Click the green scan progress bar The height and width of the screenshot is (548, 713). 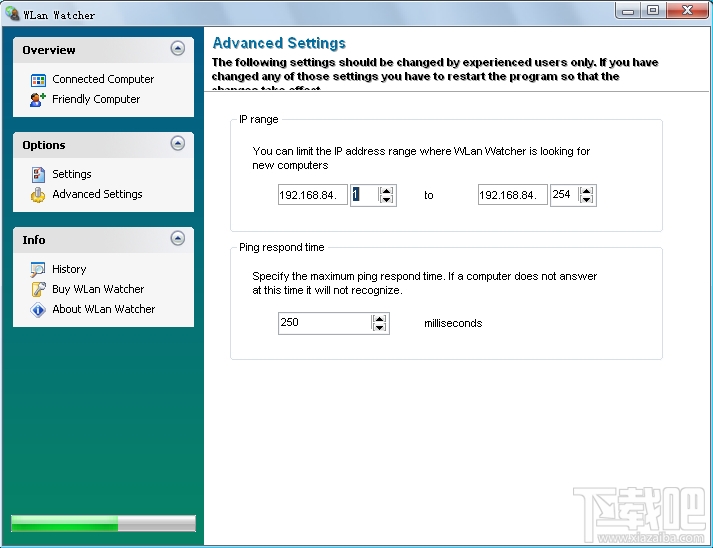pos(103,523)
